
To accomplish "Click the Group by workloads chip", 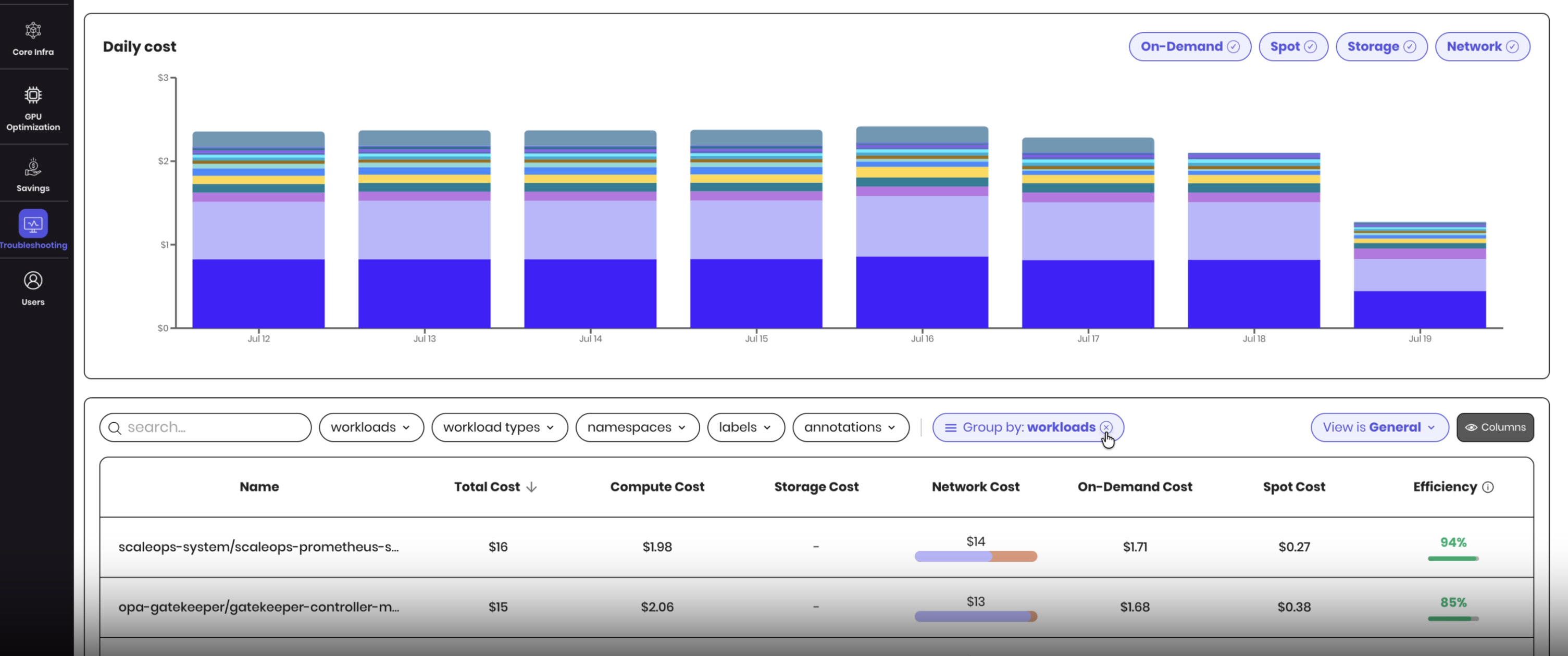I will click(1027, 428).
